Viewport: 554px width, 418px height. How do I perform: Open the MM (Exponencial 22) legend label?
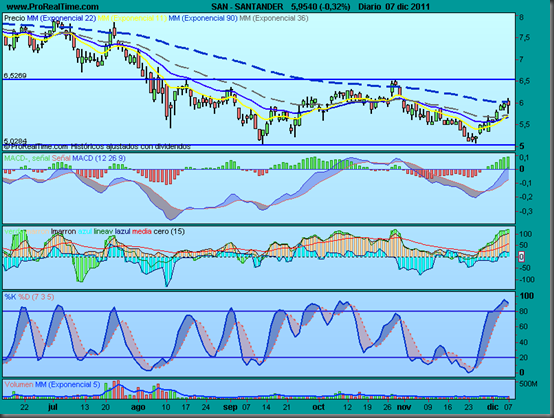point(61,18)
